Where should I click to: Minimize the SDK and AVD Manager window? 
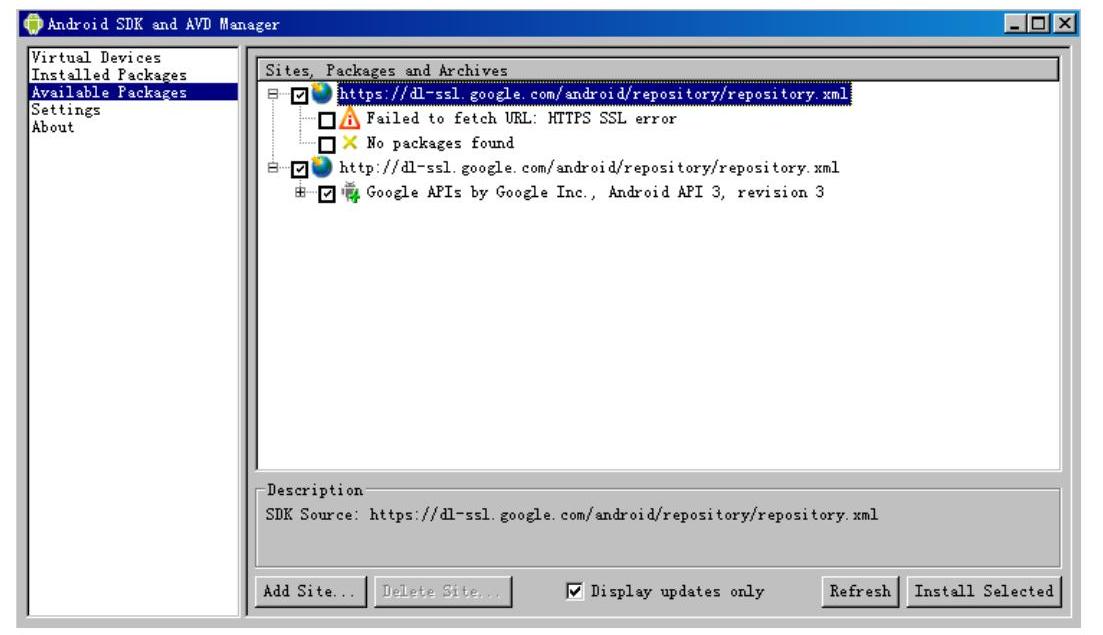1014,24
